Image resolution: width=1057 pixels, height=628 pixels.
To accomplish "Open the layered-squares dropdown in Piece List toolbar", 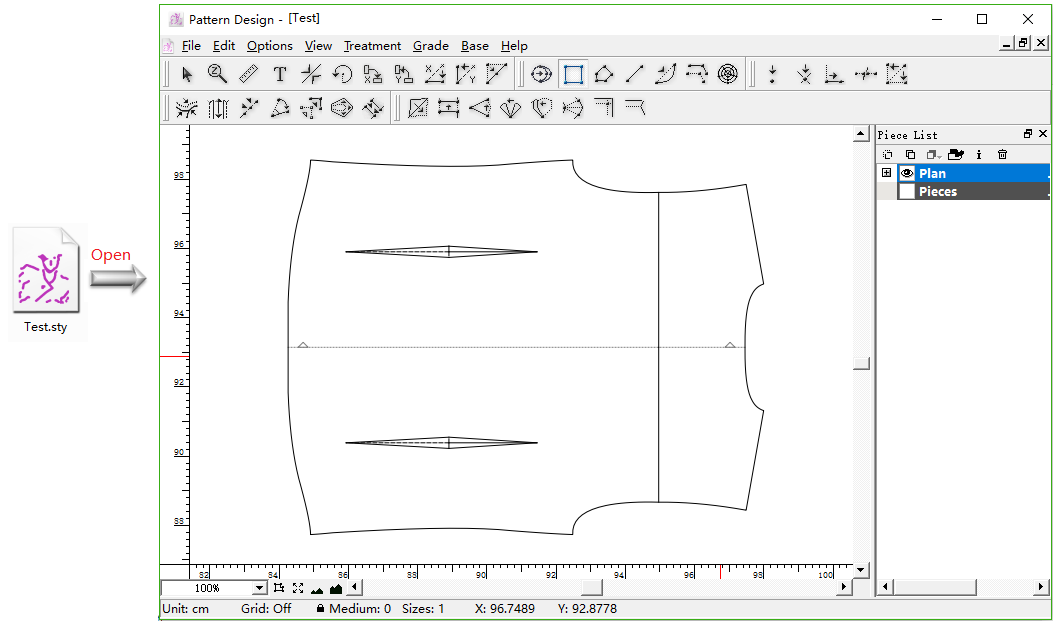I will [933, 154].
